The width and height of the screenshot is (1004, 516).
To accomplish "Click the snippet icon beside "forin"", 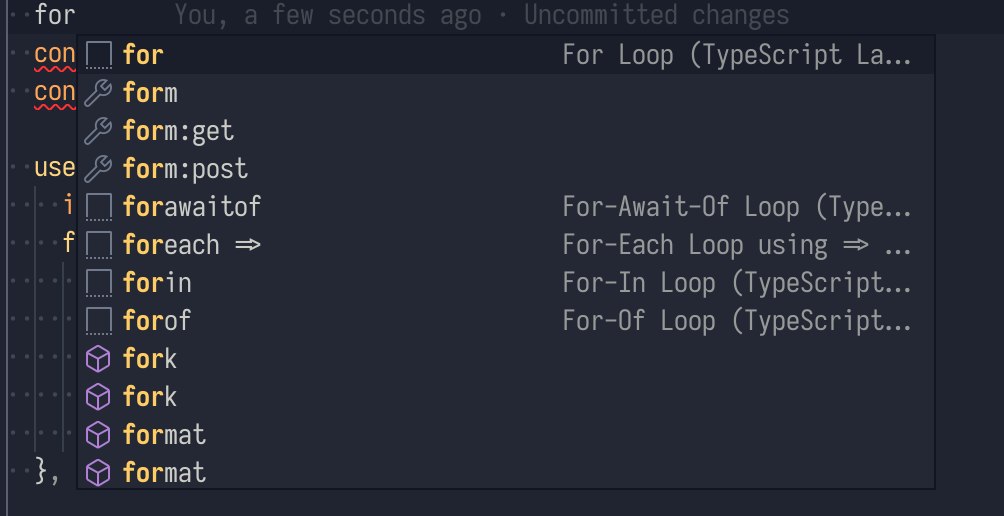I will click(99, 283).
